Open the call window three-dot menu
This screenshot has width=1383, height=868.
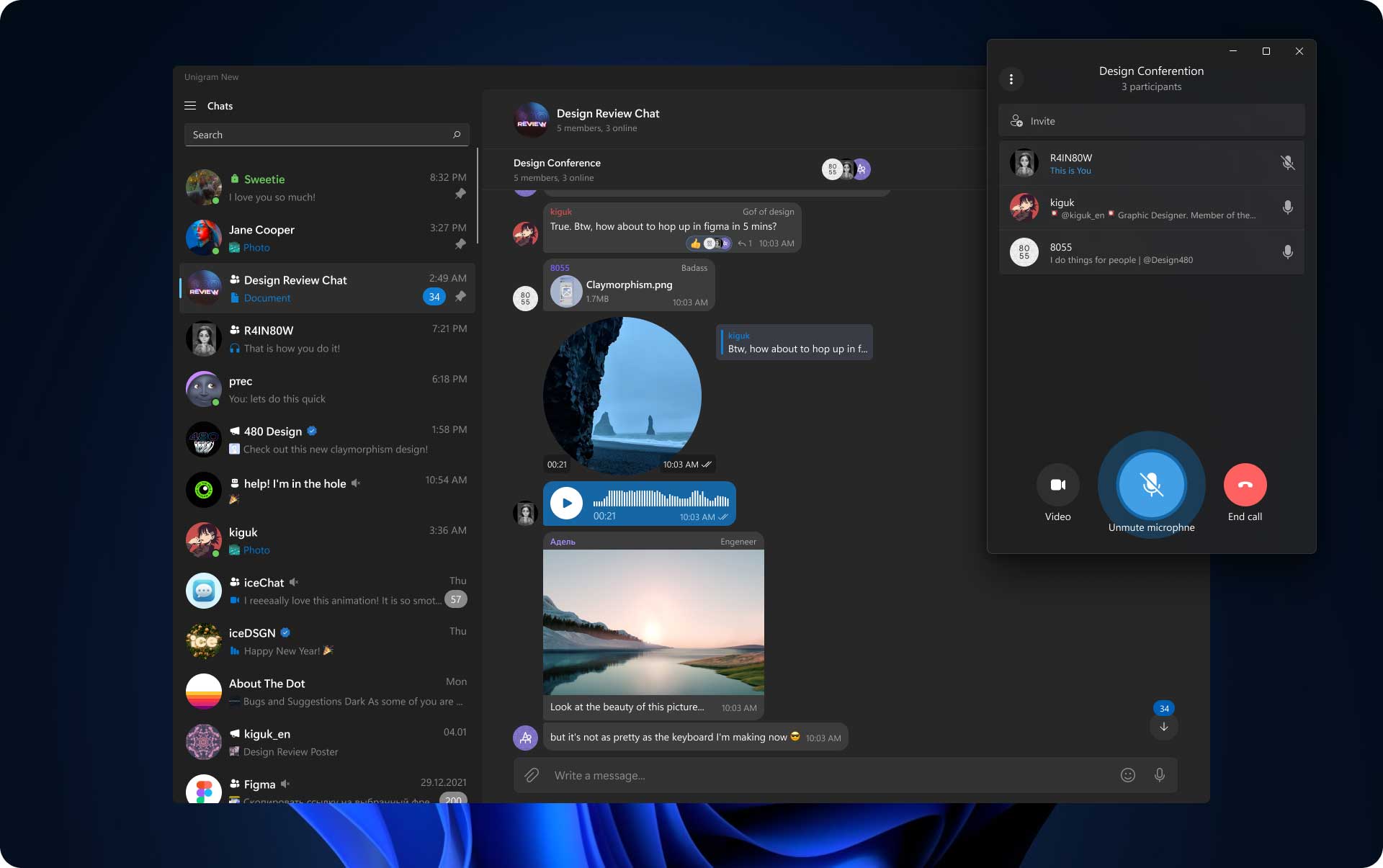pyautogui.click(x=1011, y=79)
